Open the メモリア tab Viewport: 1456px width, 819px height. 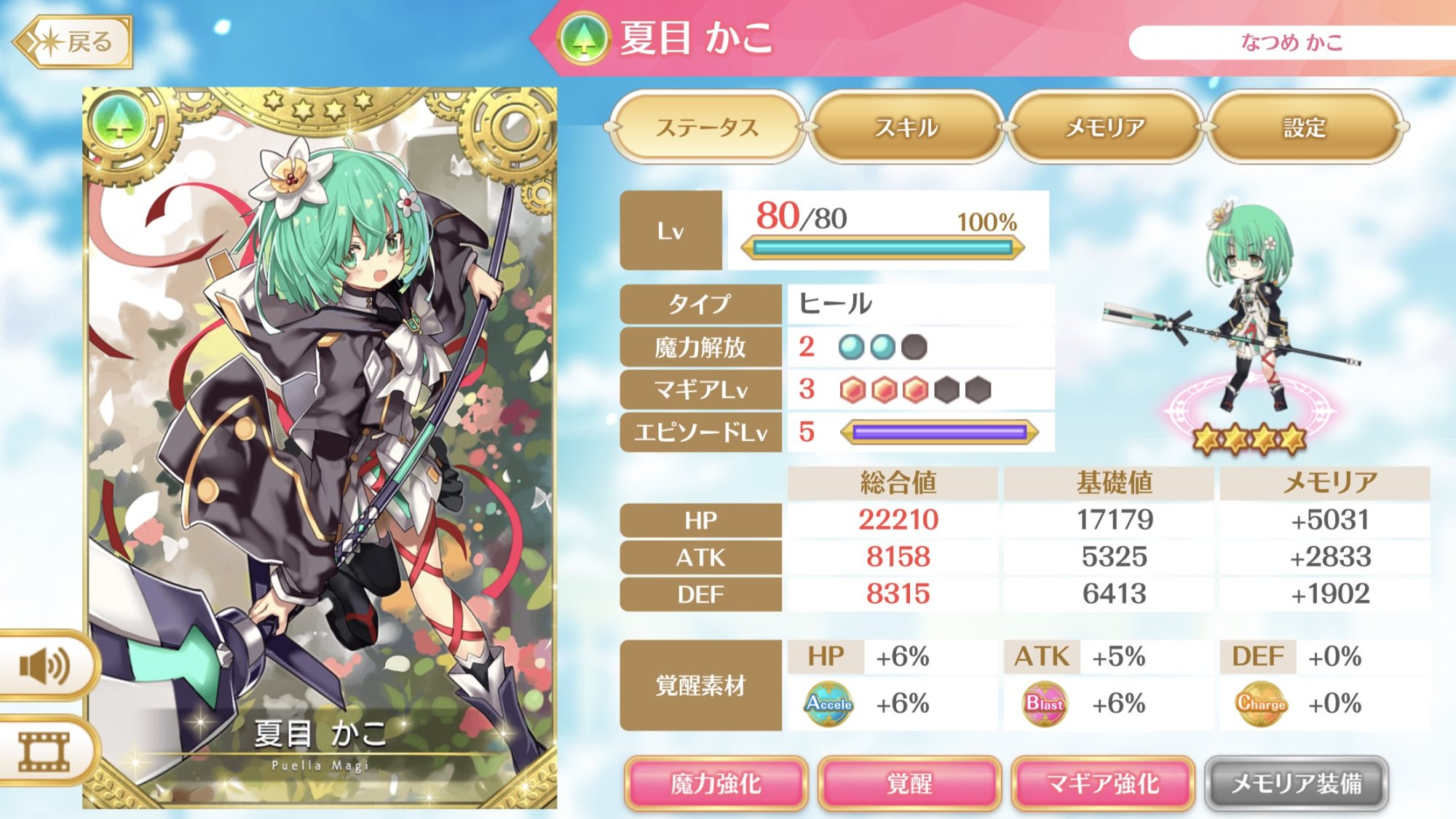click(1105, 127)
